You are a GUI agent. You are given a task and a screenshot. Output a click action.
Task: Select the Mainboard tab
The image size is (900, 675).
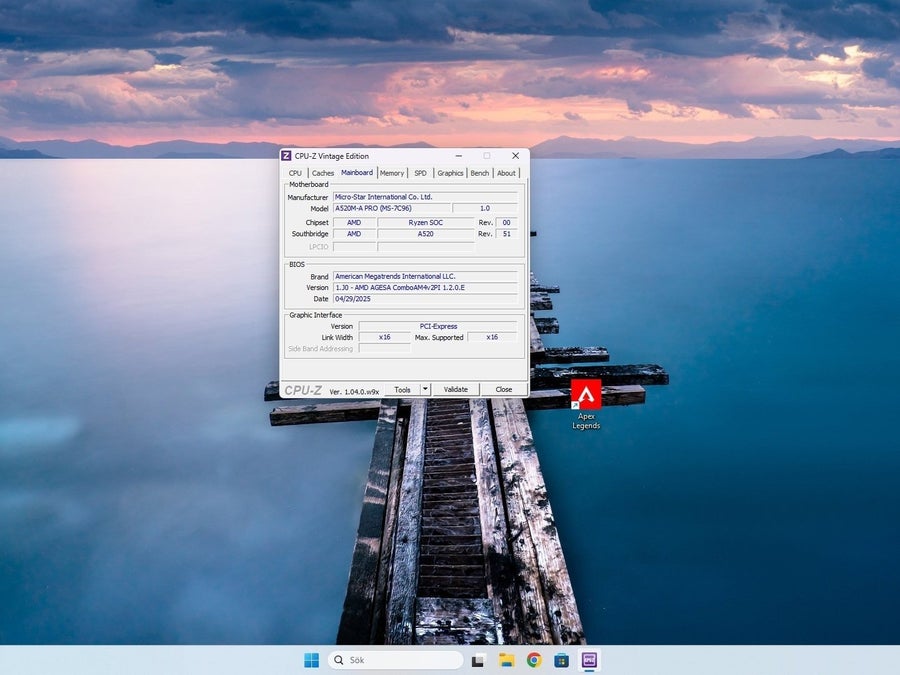[357, 172]
